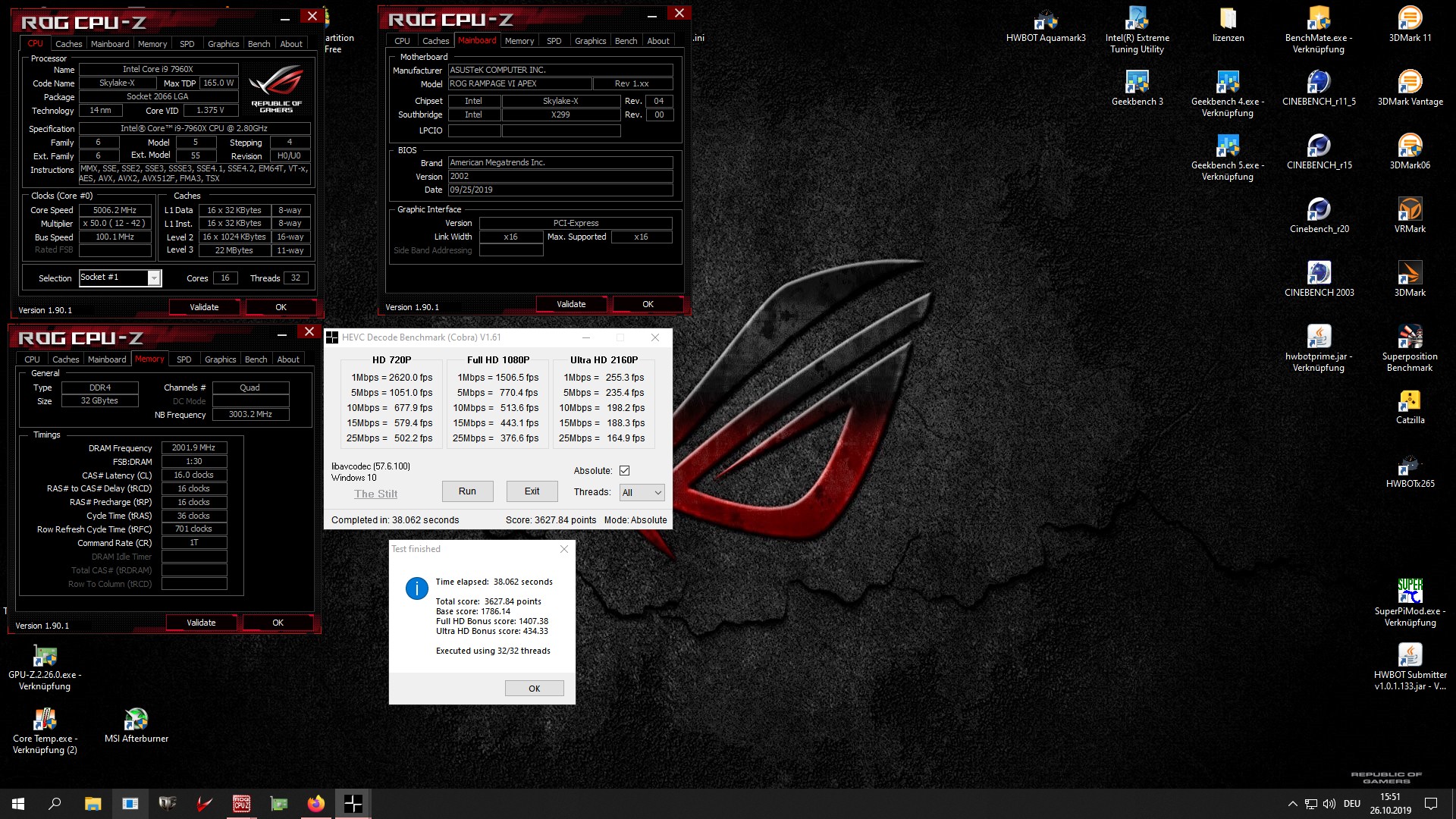Open The Stilt link

click(375, 494)
